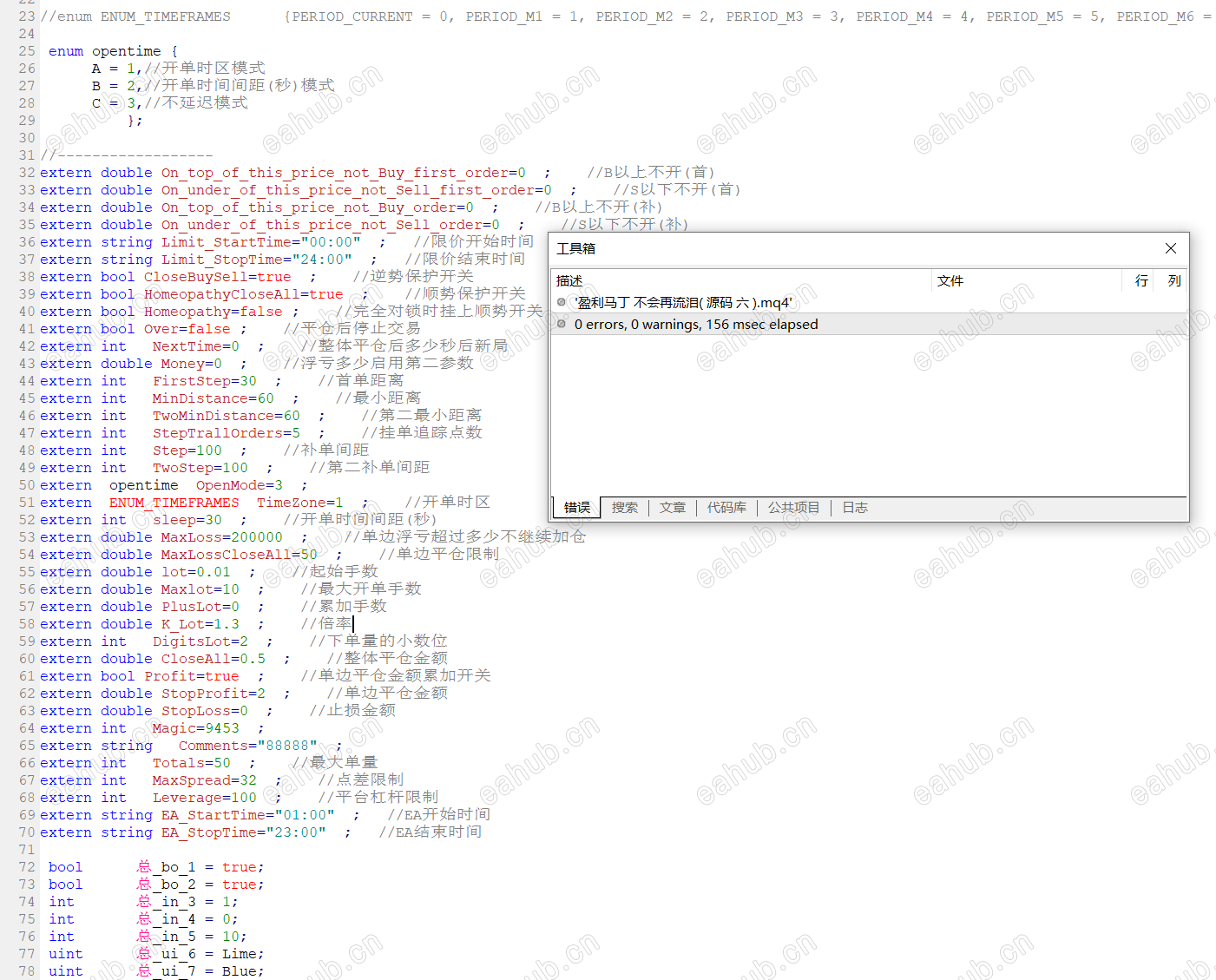This screenshot has width=1216, height=980.
Task: Click 'On_under_of_this_price_not_Sell_first_order' variable name
Action: (x=348, y=190)
